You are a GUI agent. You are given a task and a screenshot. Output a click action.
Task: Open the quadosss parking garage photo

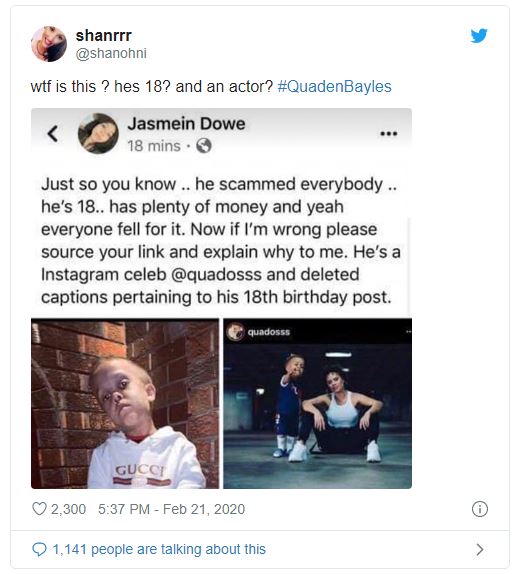coord(318,403)
